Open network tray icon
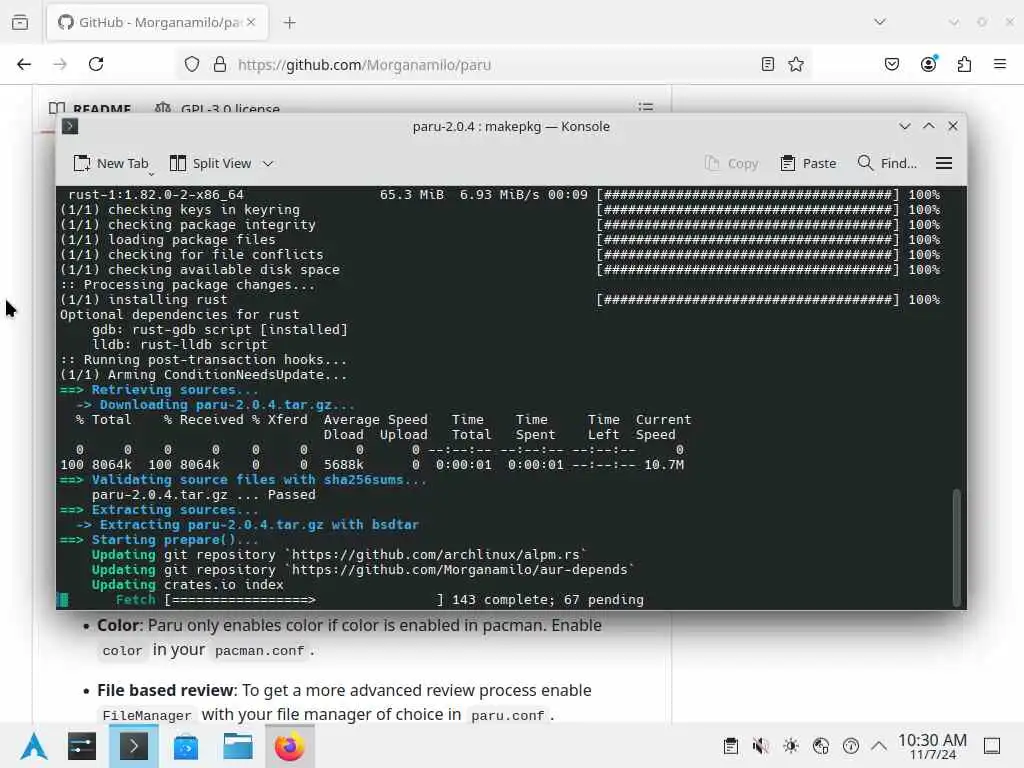The height and width of the screenshot is (768, 1024). point(821,746)
